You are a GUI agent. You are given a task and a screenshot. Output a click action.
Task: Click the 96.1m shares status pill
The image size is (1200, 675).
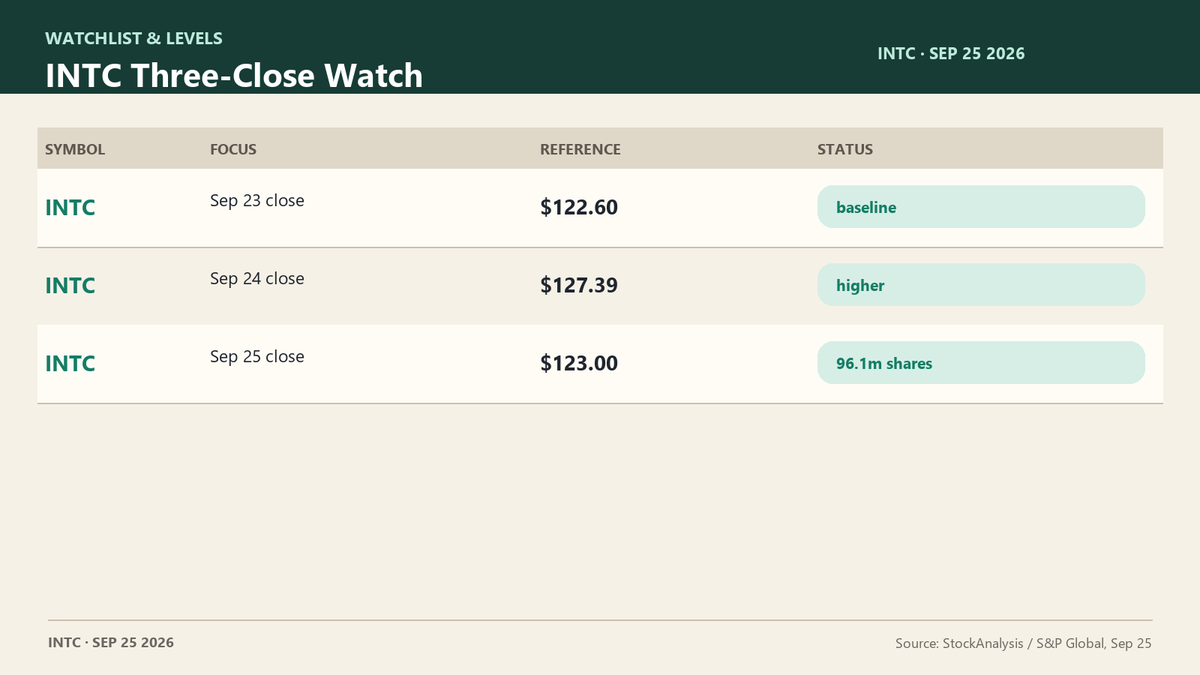[981, 363]
